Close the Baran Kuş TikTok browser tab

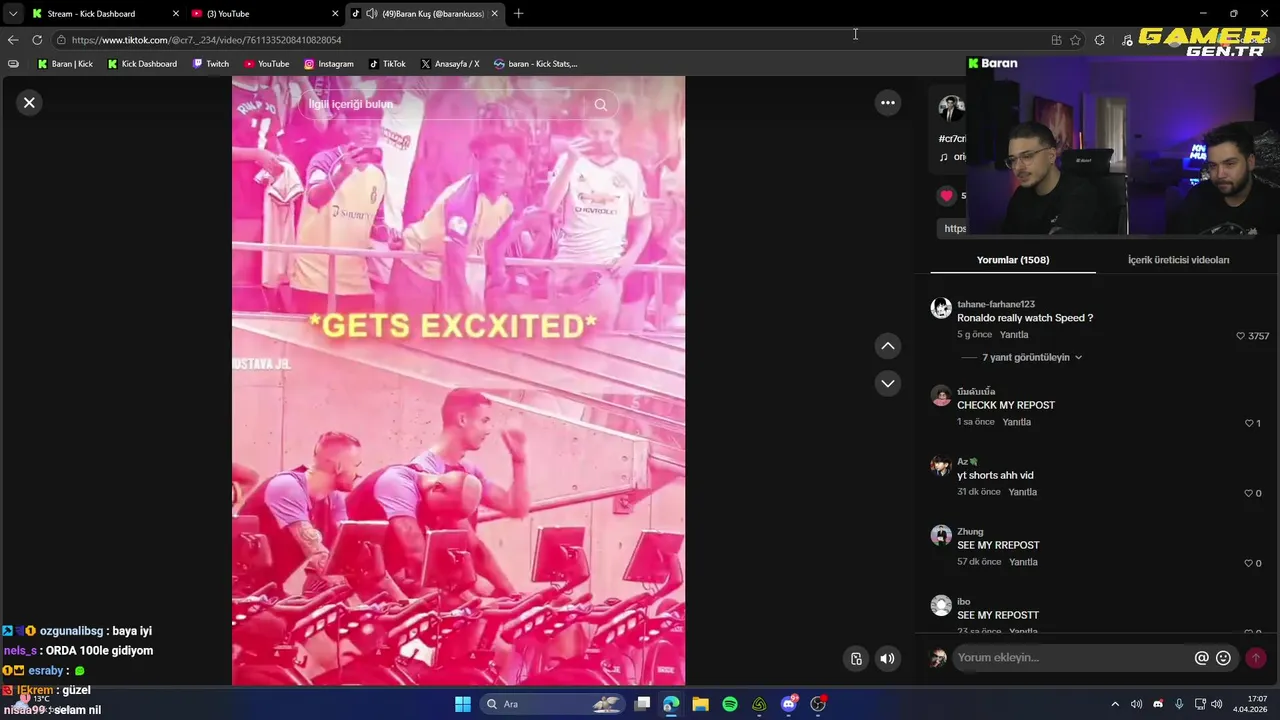tap(494, 14)
